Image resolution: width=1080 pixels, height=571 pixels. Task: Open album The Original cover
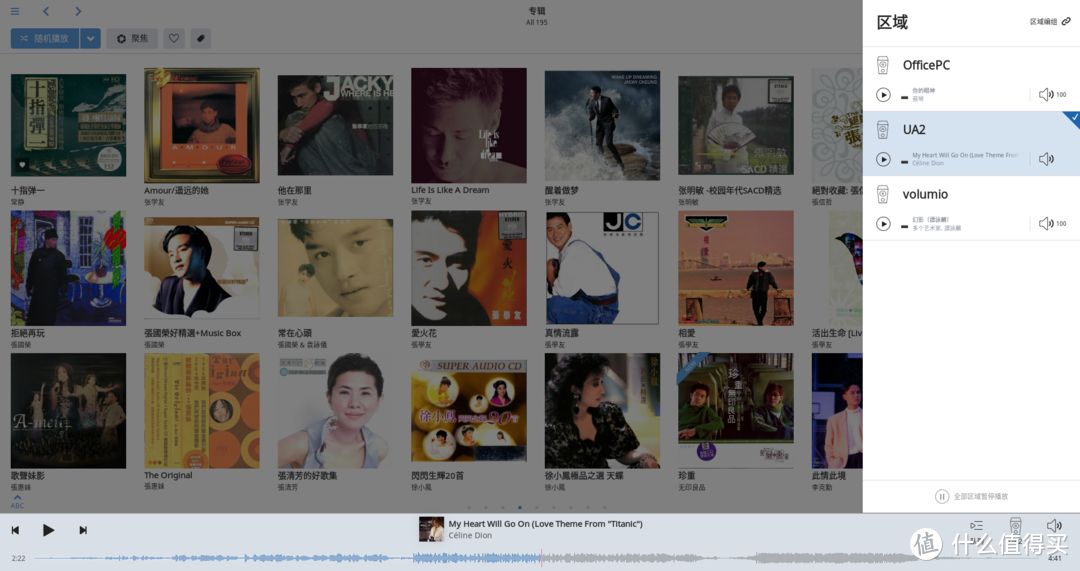pos(202,411)
